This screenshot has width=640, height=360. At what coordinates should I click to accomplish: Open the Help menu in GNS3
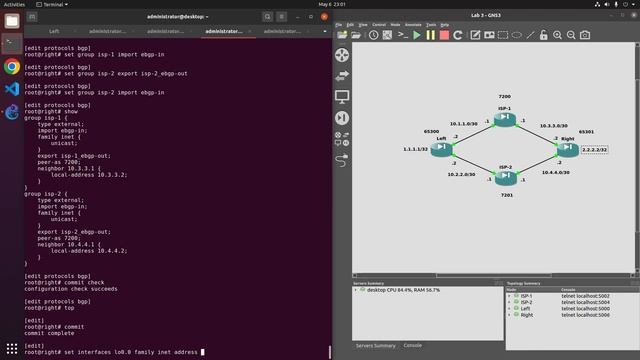(444, 25)
